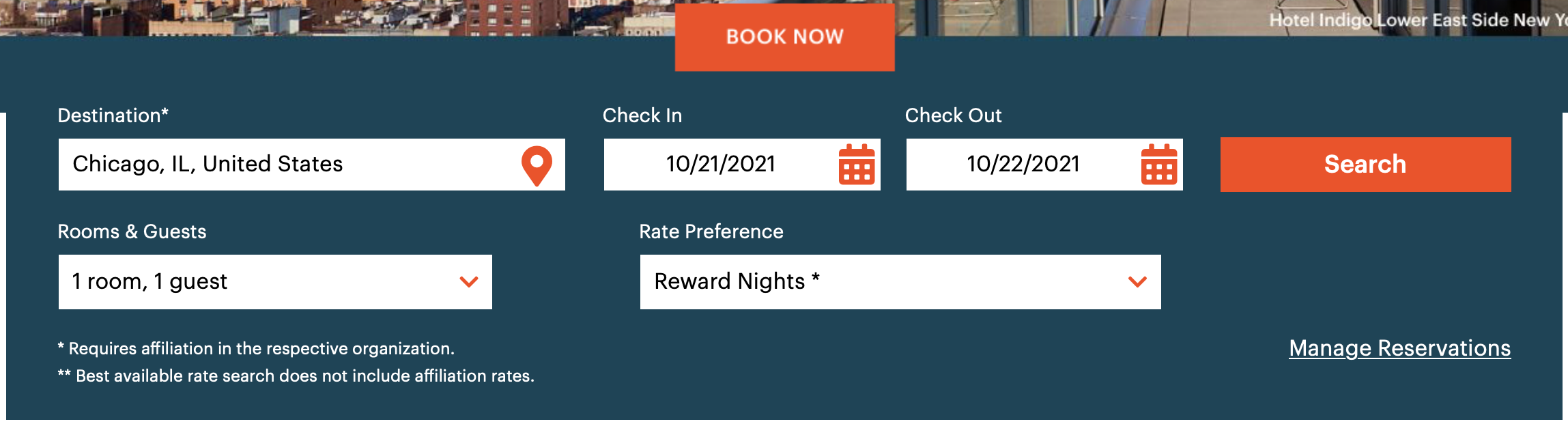1568x424 pixels.
Task: Click the 'Check Out' label text
Action: click(953, 115)
